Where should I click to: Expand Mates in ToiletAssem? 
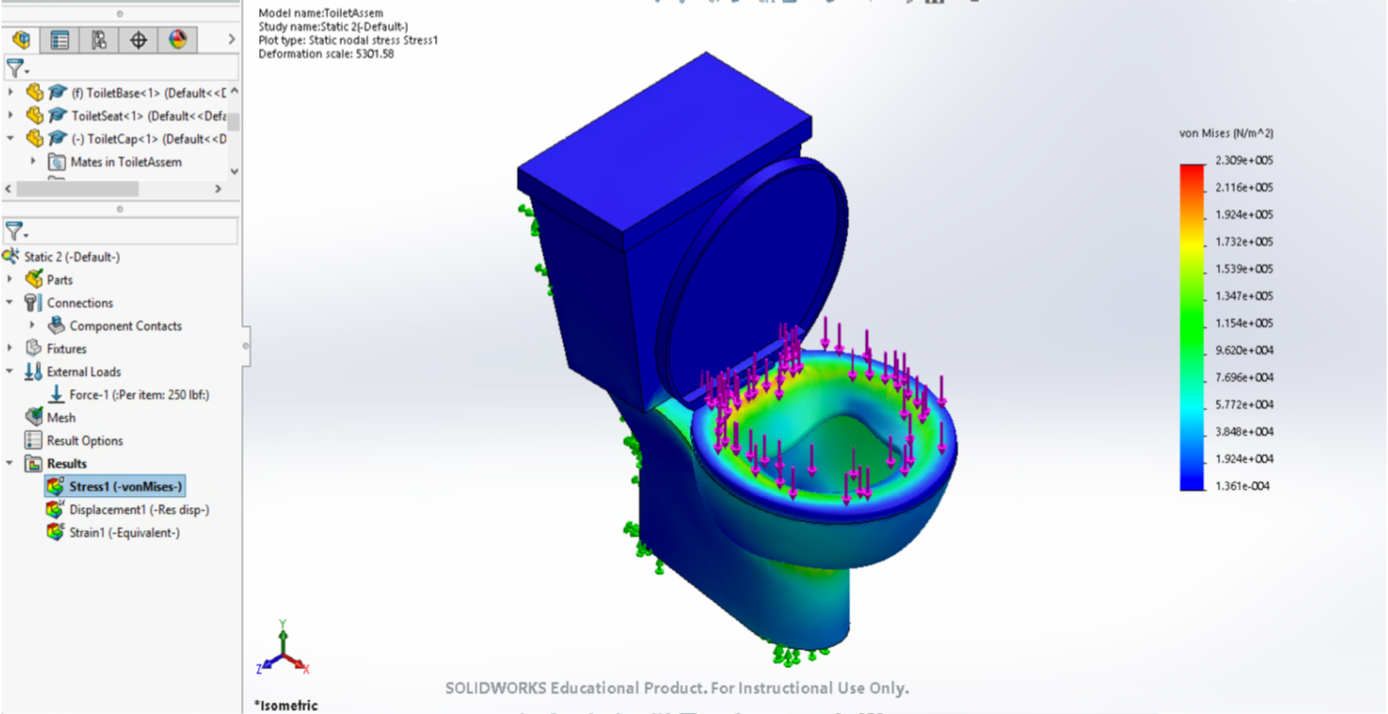[x=32, y=161]
